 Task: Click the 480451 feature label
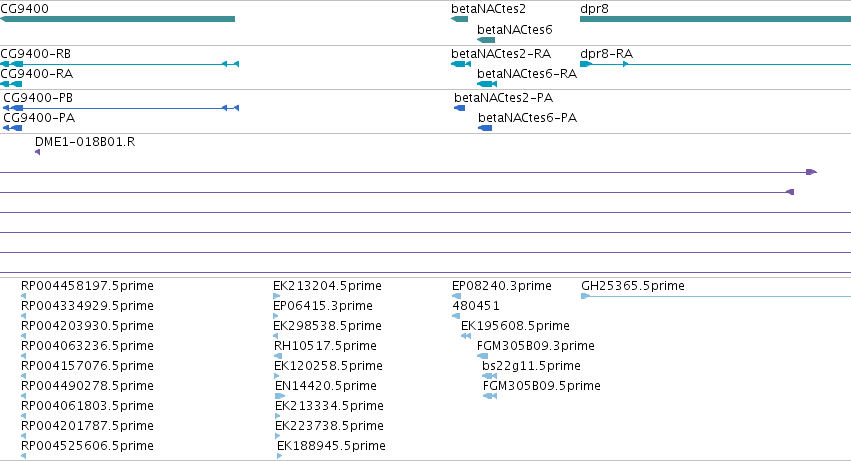pos(476,306)
